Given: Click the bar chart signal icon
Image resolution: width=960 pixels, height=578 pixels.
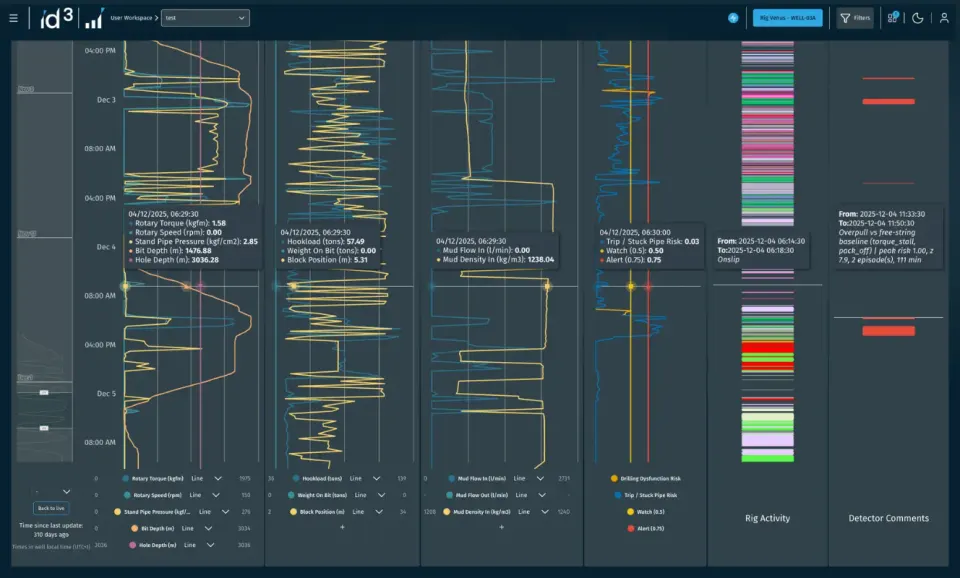Looking at the screenshot, I should click(94, 19).
